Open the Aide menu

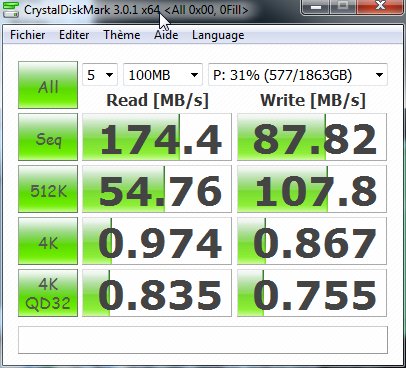tap(166, 35)
